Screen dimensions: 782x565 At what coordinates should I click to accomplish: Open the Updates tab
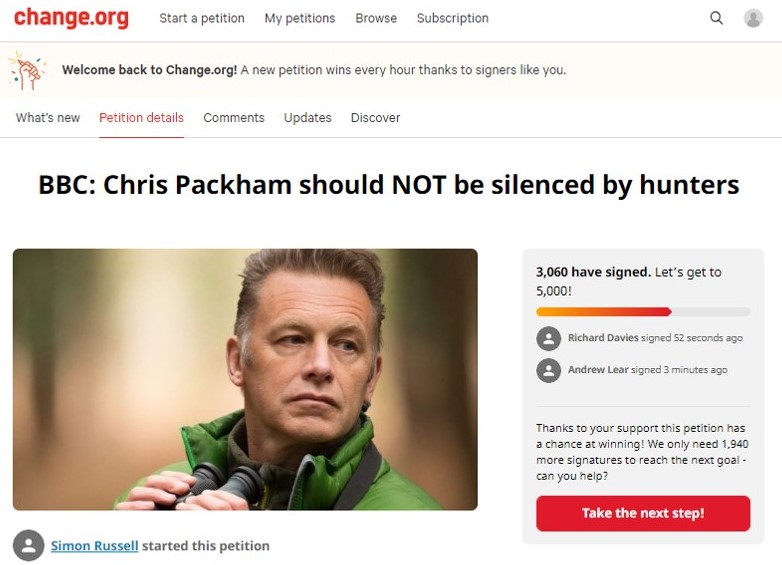click(x=308, y=118)
